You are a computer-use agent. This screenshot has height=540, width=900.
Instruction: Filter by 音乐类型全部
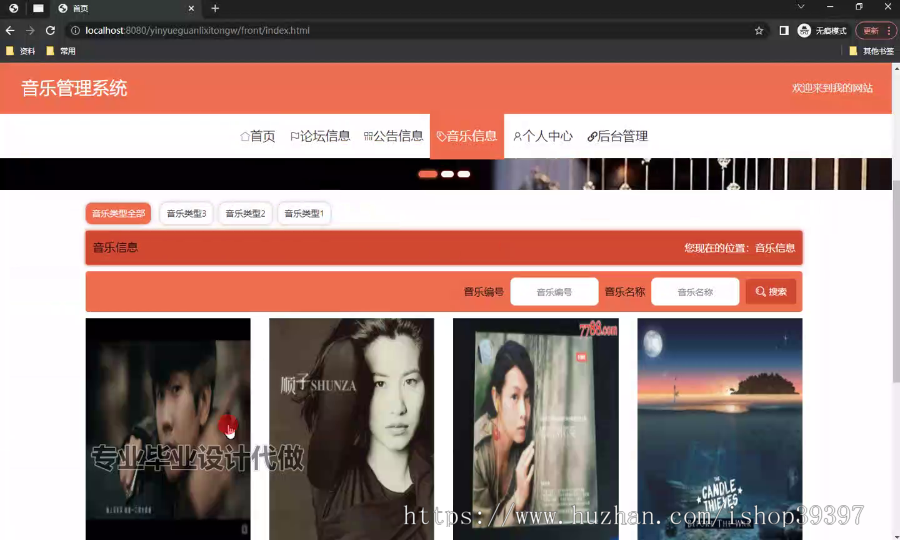pyautogui.click(x=118, y=213)
